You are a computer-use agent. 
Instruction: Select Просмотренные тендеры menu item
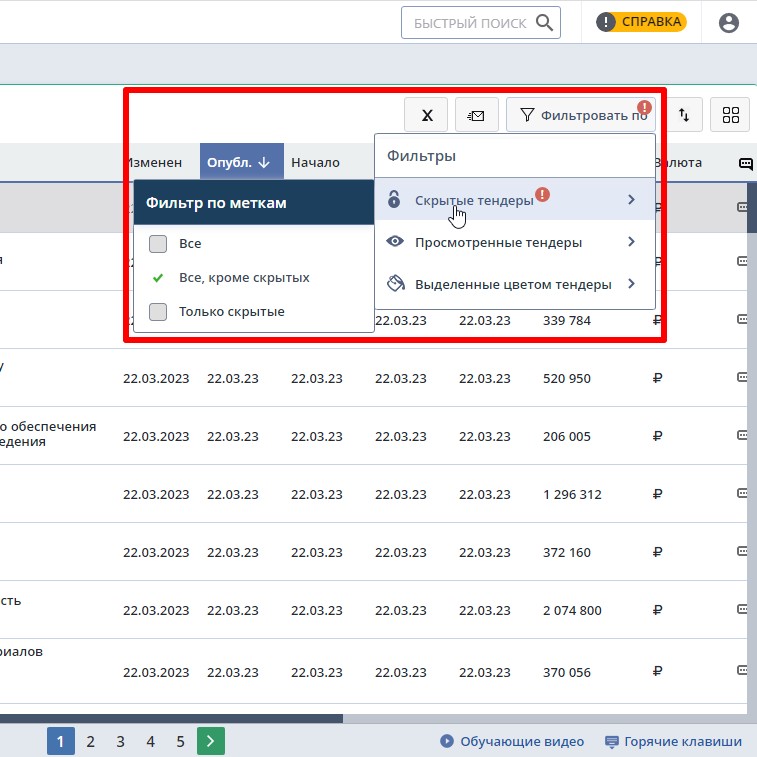pos(515,242)
